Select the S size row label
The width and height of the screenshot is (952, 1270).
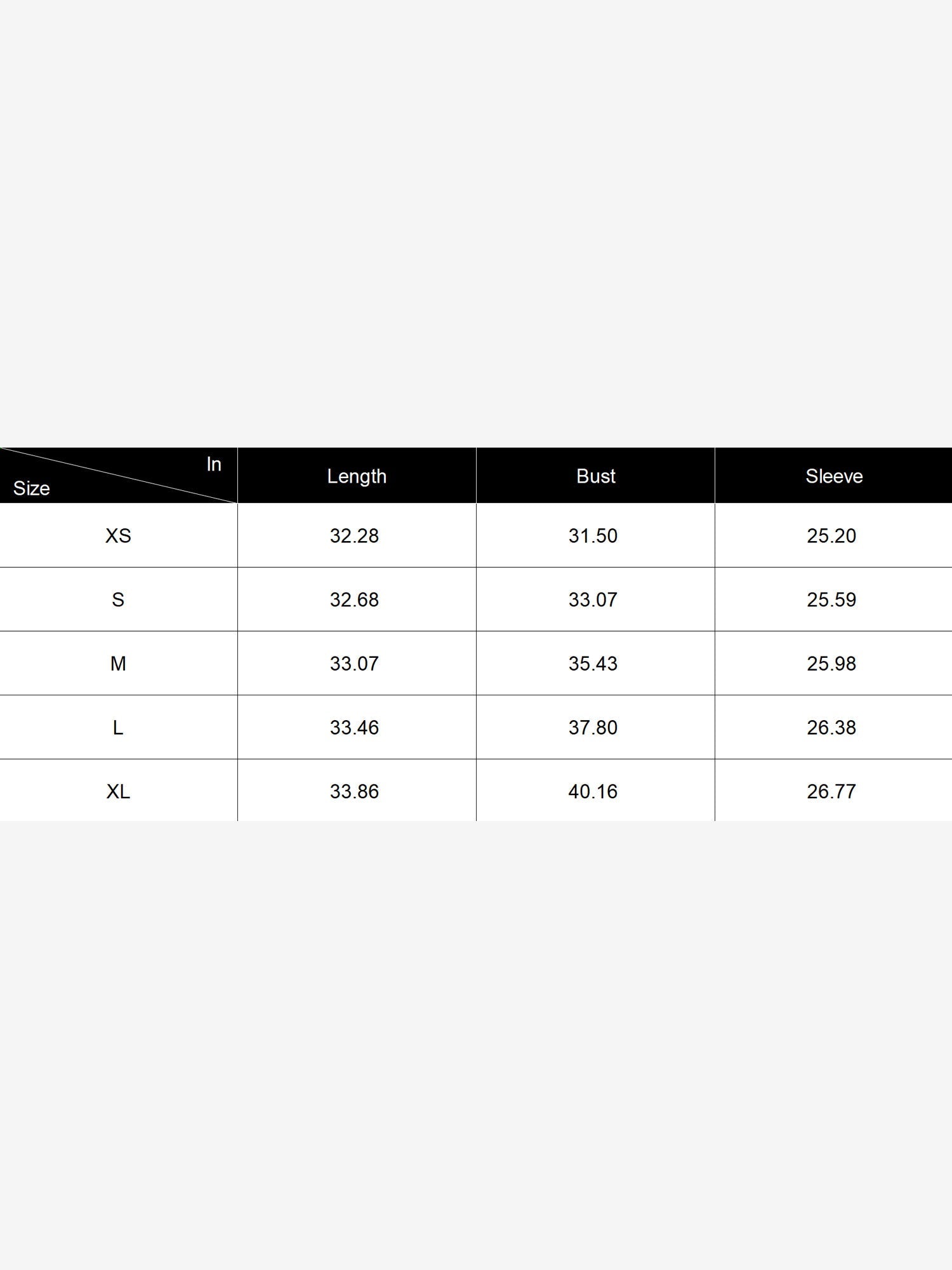point(118,600)
